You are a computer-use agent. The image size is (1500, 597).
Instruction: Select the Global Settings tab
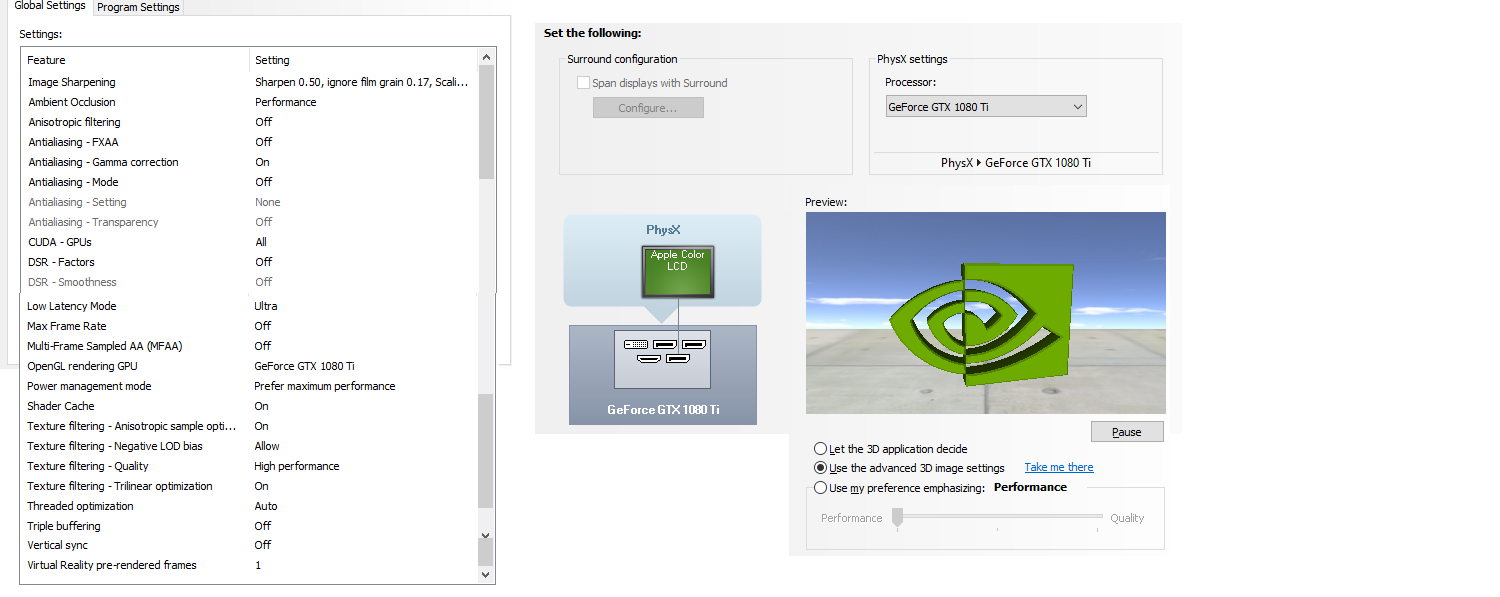(50, 6)
